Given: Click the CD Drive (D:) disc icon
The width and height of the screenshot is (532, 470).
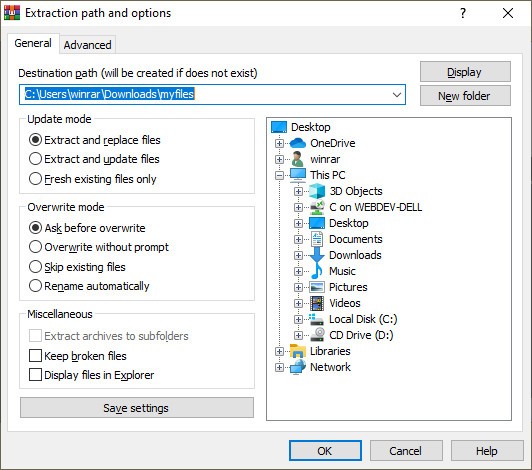Looking at the screenshot, I should pyautogui.click(x=318, y=335).
